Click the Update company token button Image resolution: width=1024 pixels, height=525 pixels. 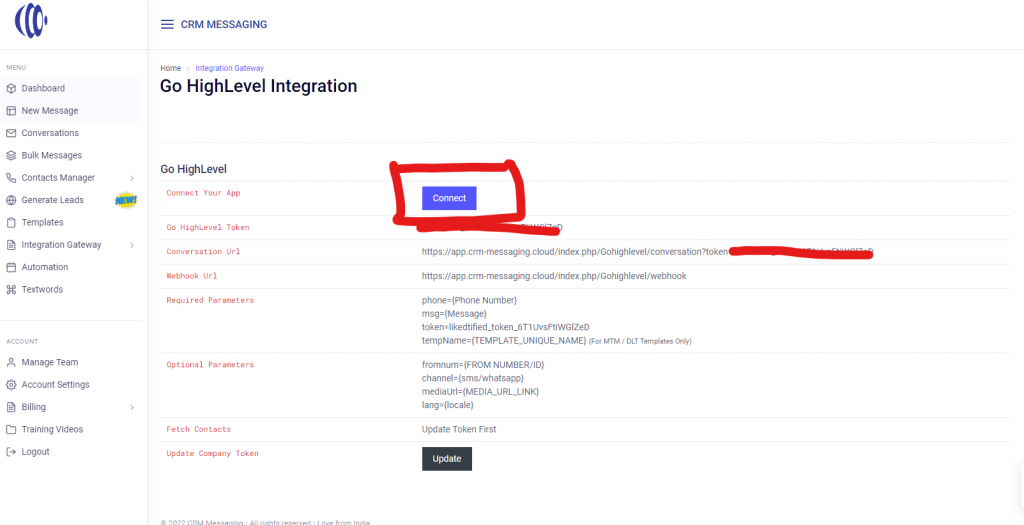[x=447, y=458]
